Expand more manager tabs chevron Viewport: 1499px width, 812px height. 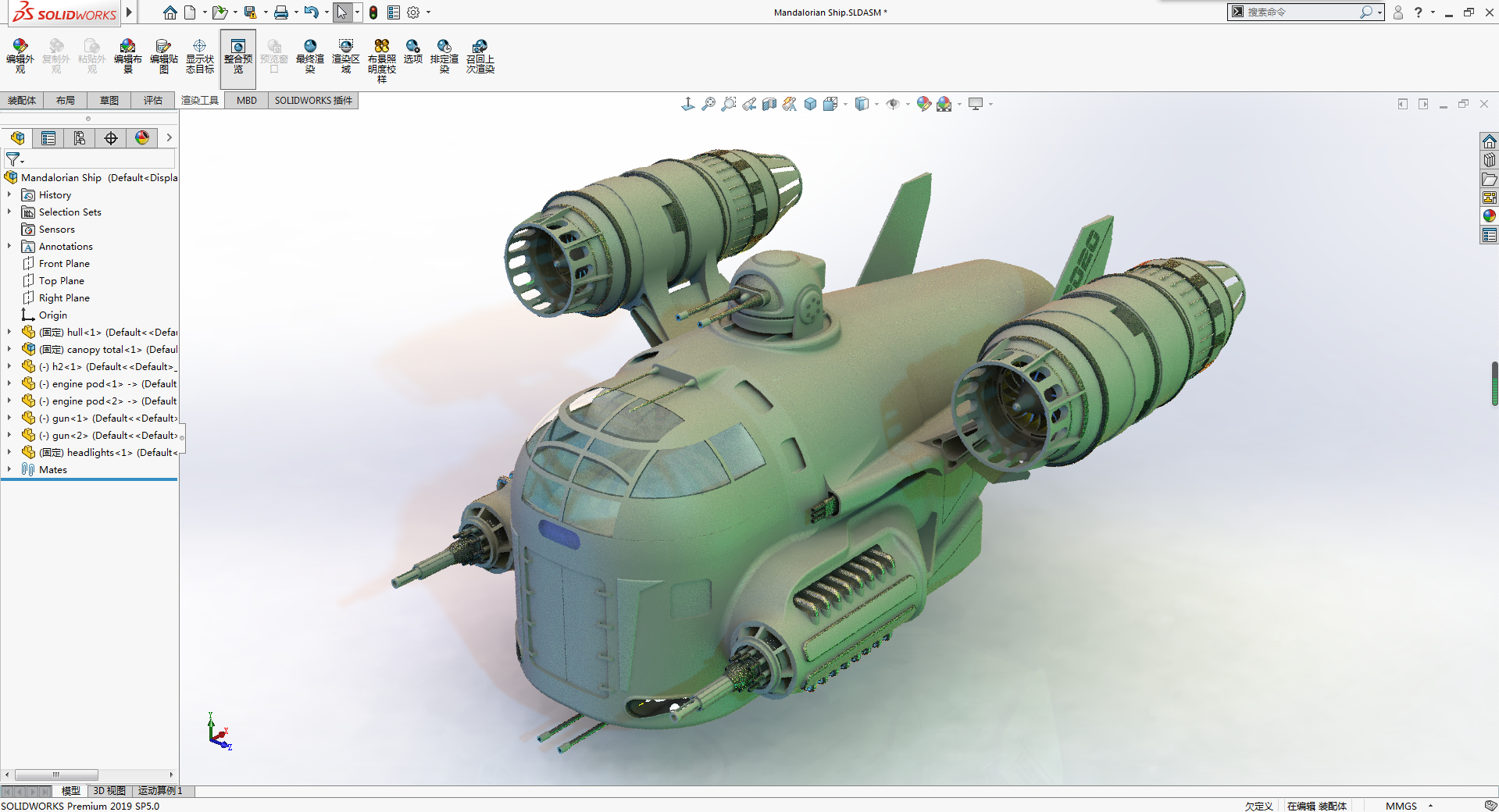[169, 138]
